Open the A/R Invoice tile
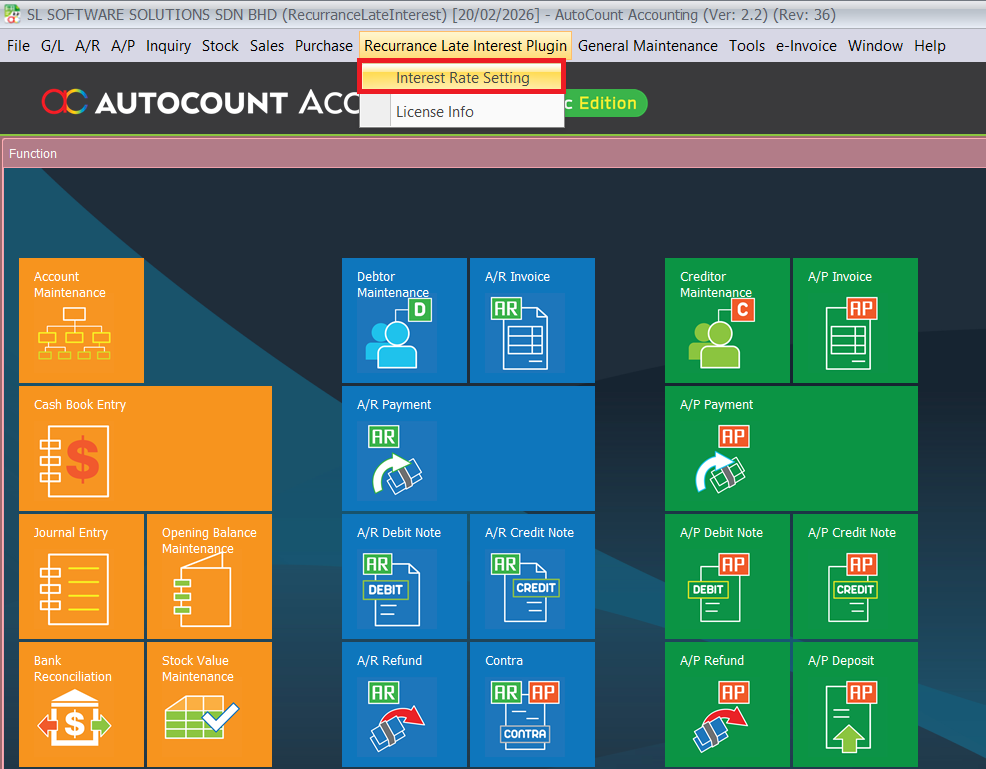The image size is (986, 769). coord(532,320)
